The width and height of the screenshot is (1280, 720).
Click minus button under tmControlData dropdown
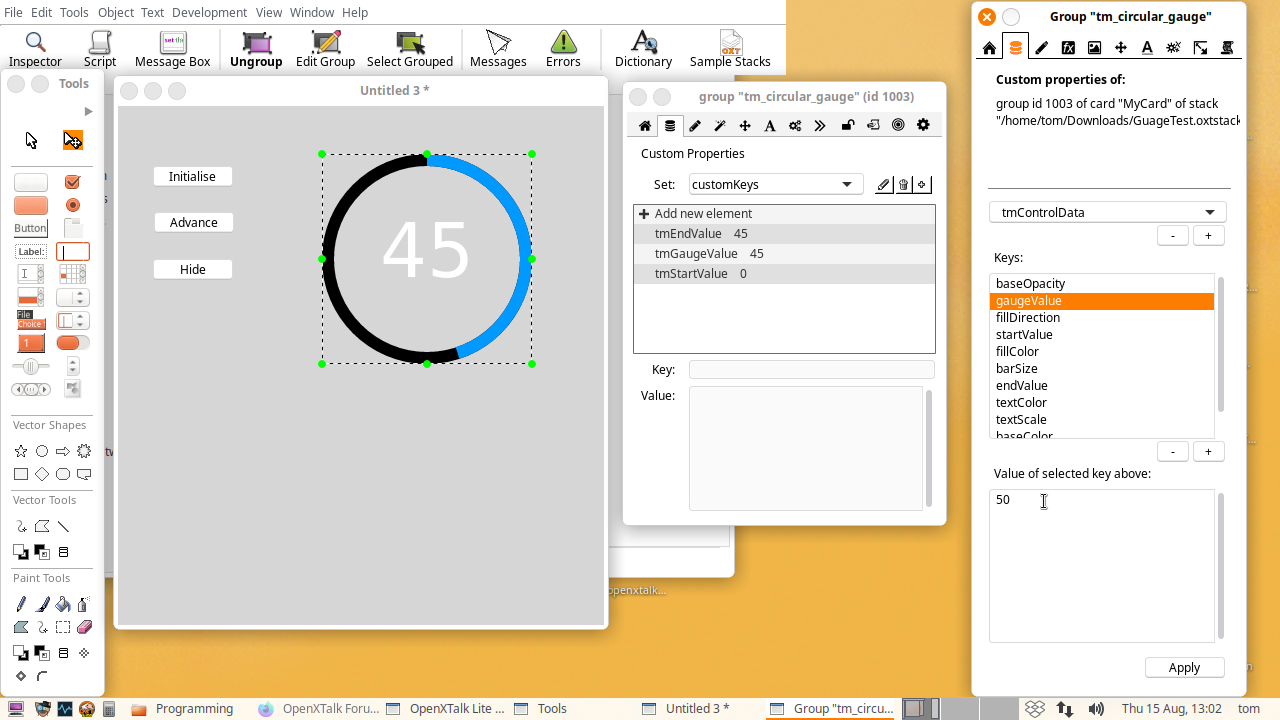tap(1172, 235)
